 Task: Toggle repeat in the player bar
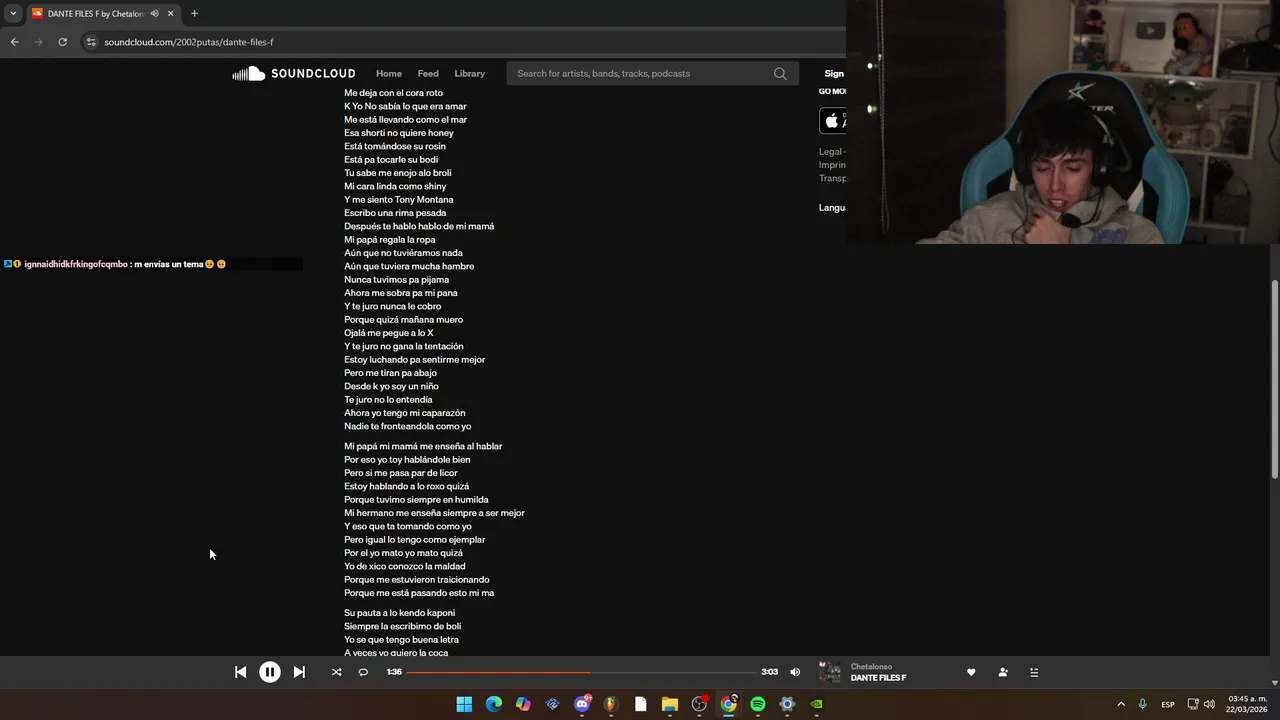tap(363, 672)
